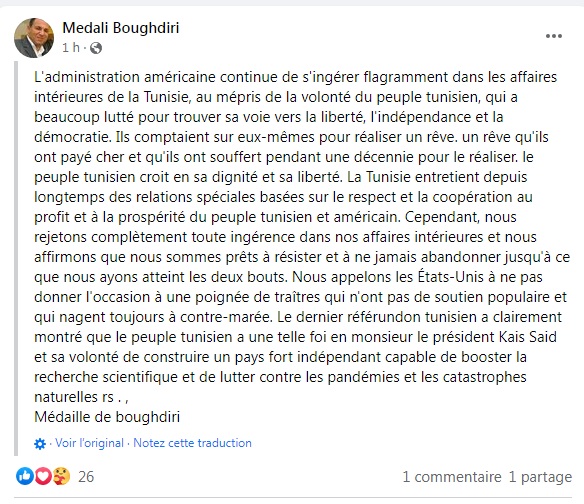Click the grey vertical quote bar beside the post
Screen dimensions: 584x504
(16, 259)
